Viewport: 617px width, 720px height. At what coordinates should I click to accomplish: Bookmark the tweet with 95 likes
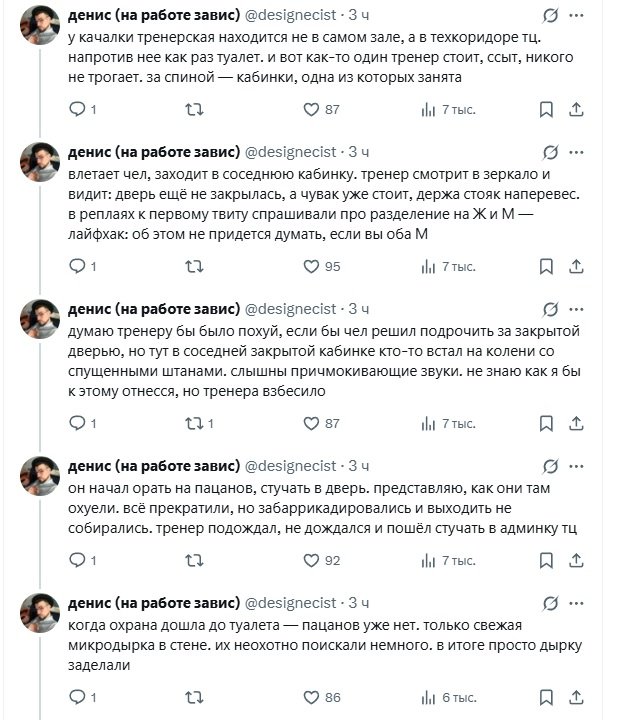pyautogui.click(x=546, y=266)
